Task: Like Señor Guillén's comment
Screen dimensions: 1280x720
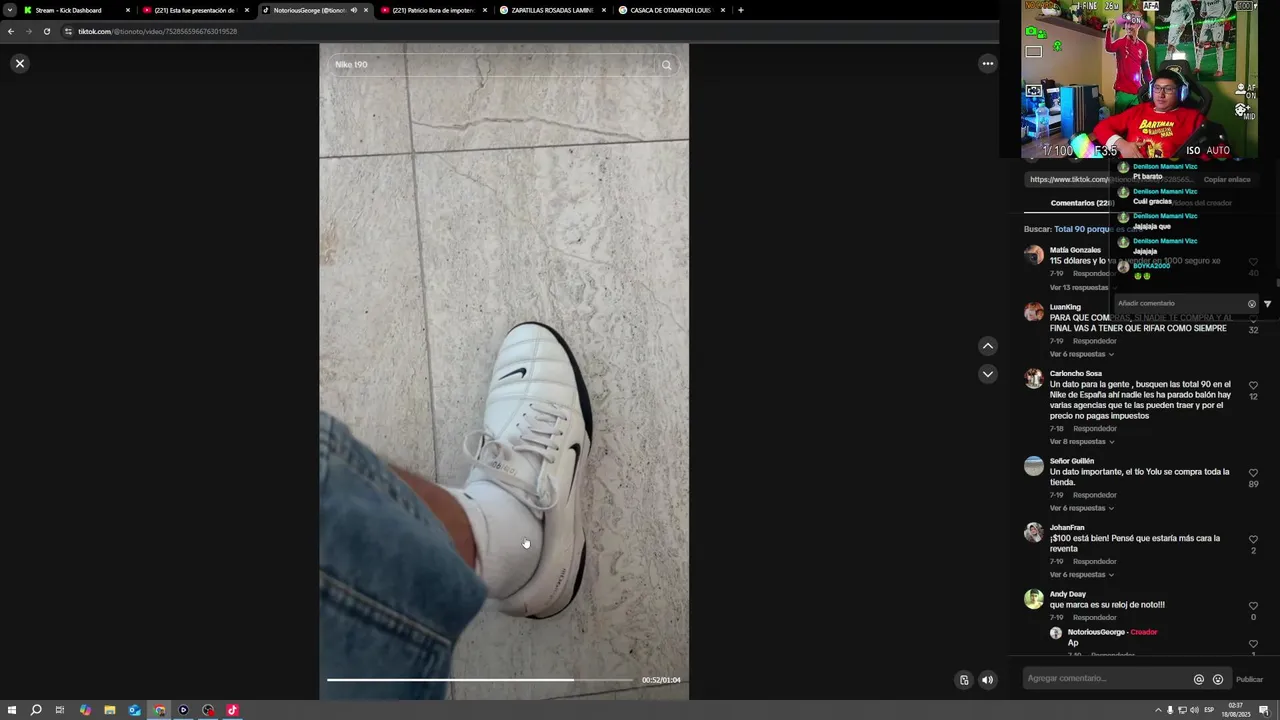Action: pos(1253,473)
